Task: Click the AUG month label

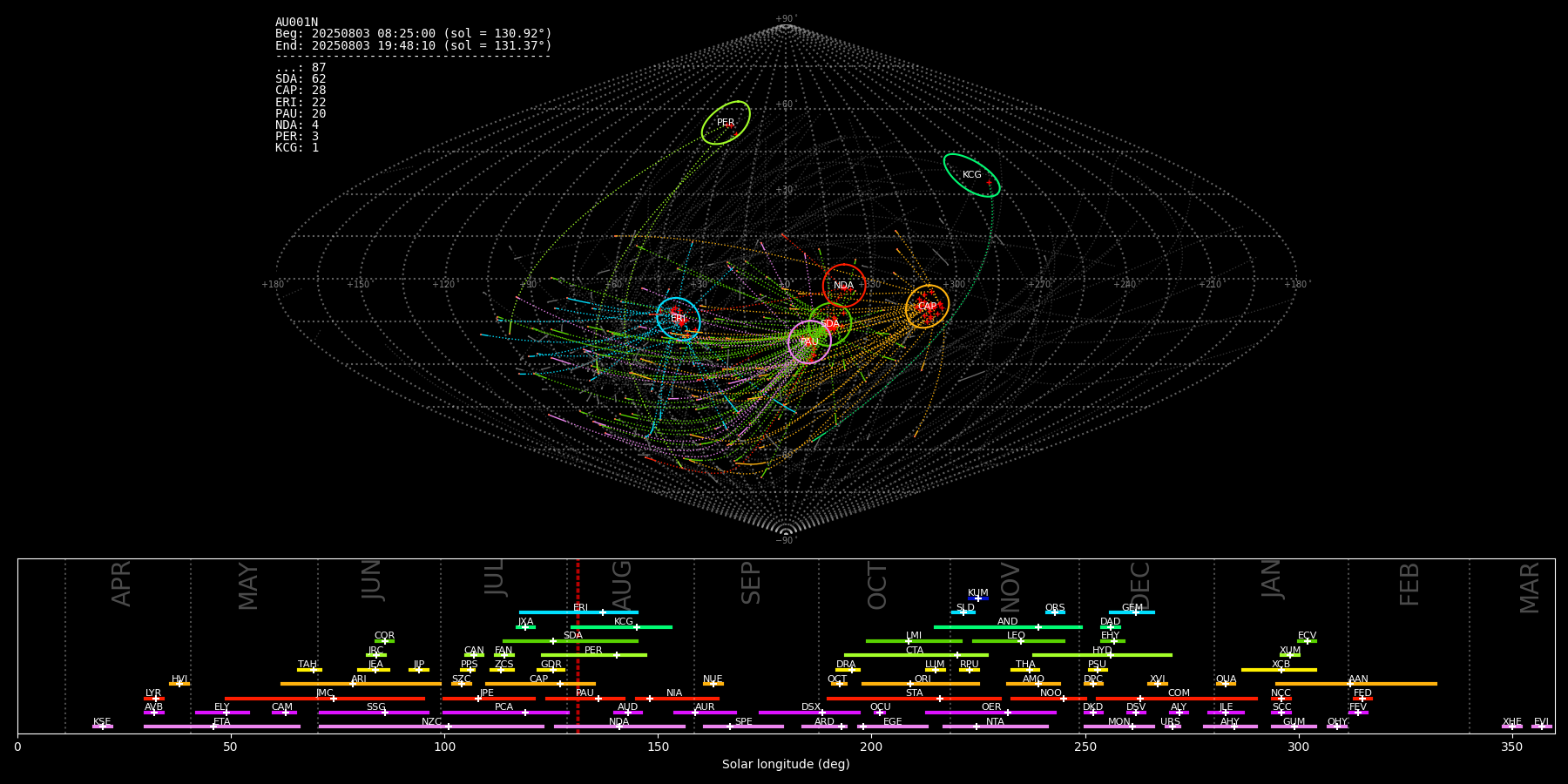Action: pos(622,585)
